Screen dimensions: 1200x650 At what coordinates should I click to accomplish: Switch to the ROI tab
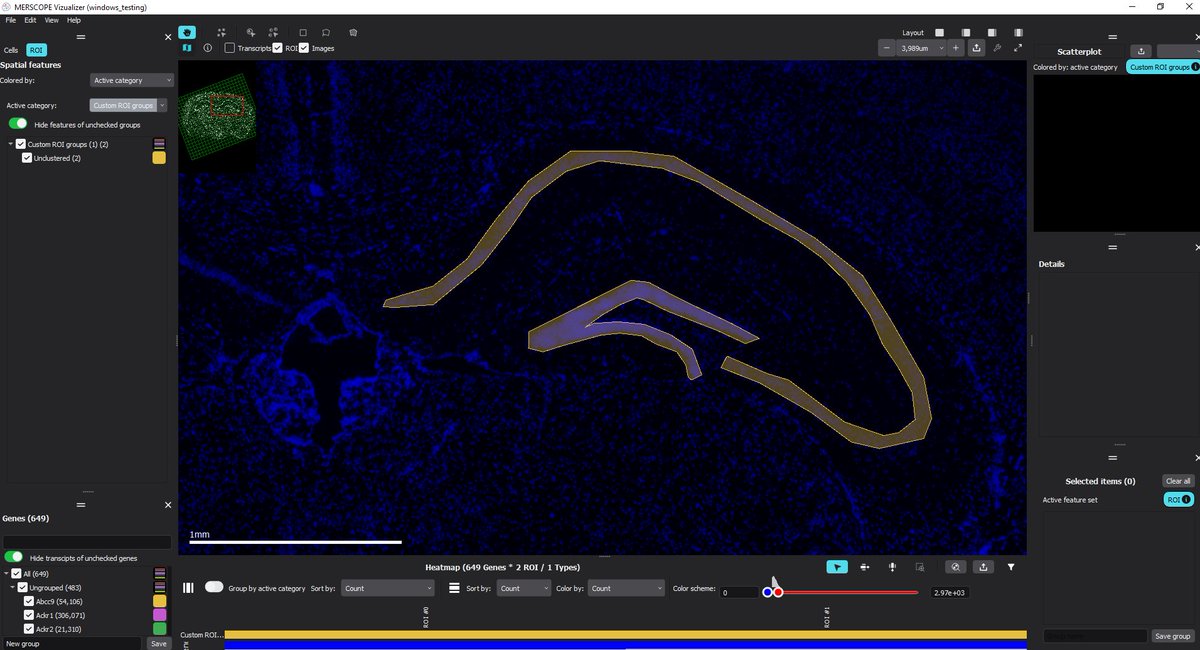click(37, 49)
